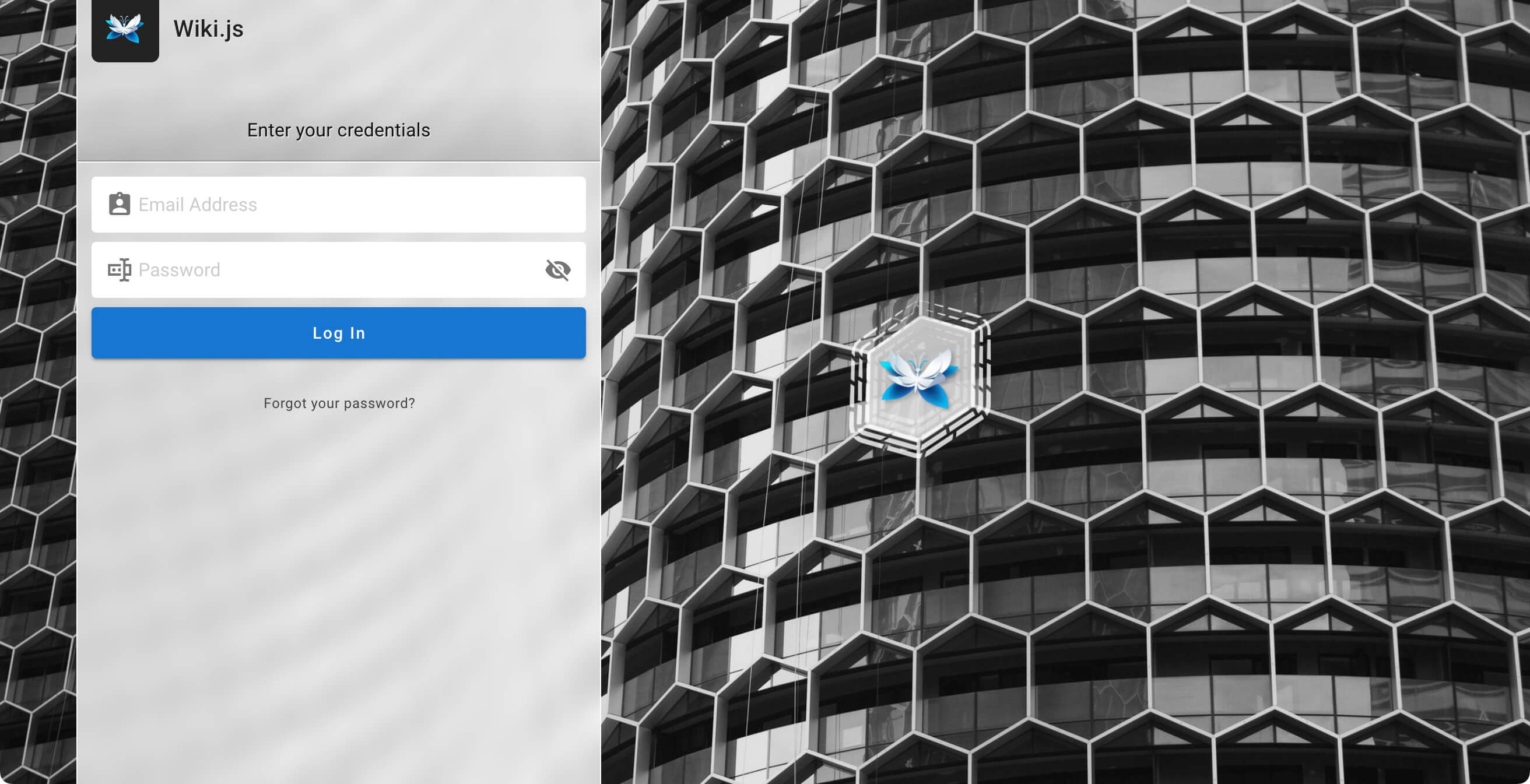
Task: Focus the Email Address input field
Action: (x=339, y=205)
